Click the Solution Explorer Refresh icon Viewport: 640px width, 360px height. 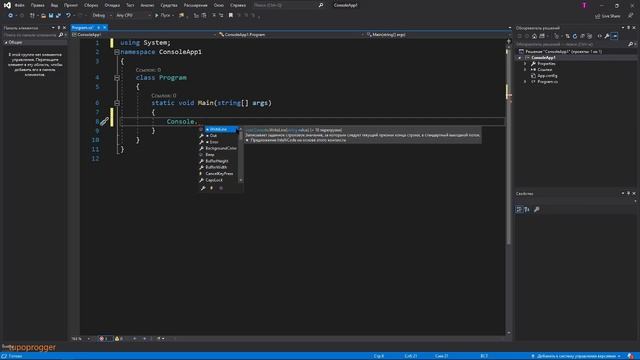575,36
